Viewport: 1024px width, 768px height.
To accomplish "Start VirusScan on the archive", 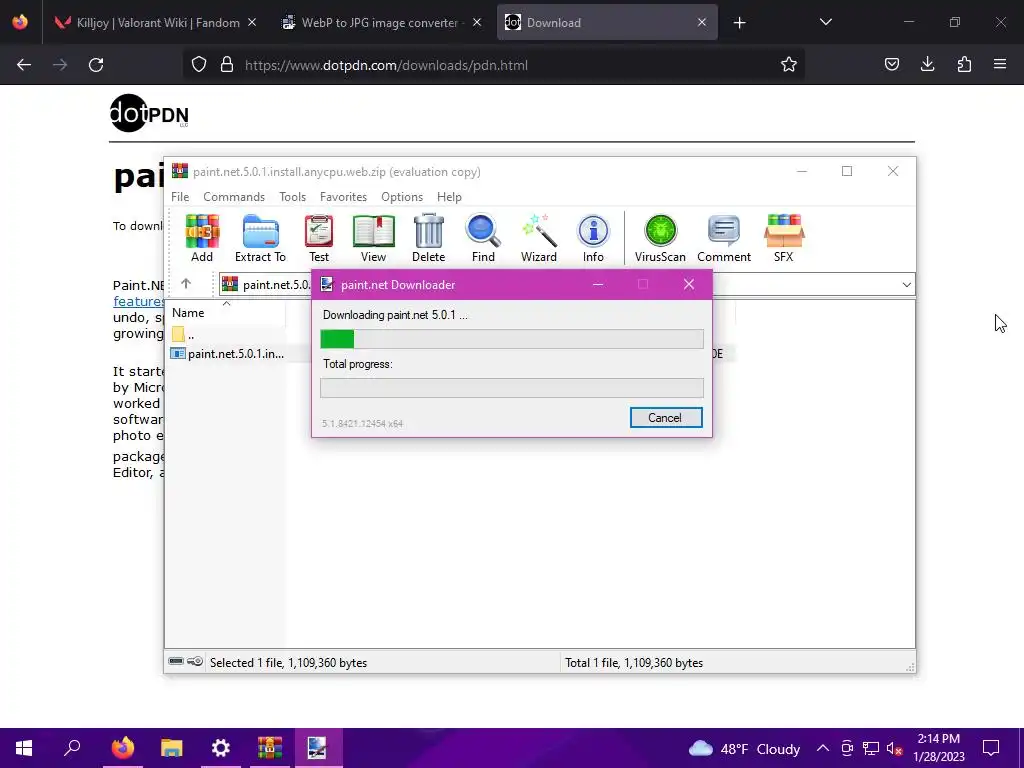I will [x=660, y=238].
